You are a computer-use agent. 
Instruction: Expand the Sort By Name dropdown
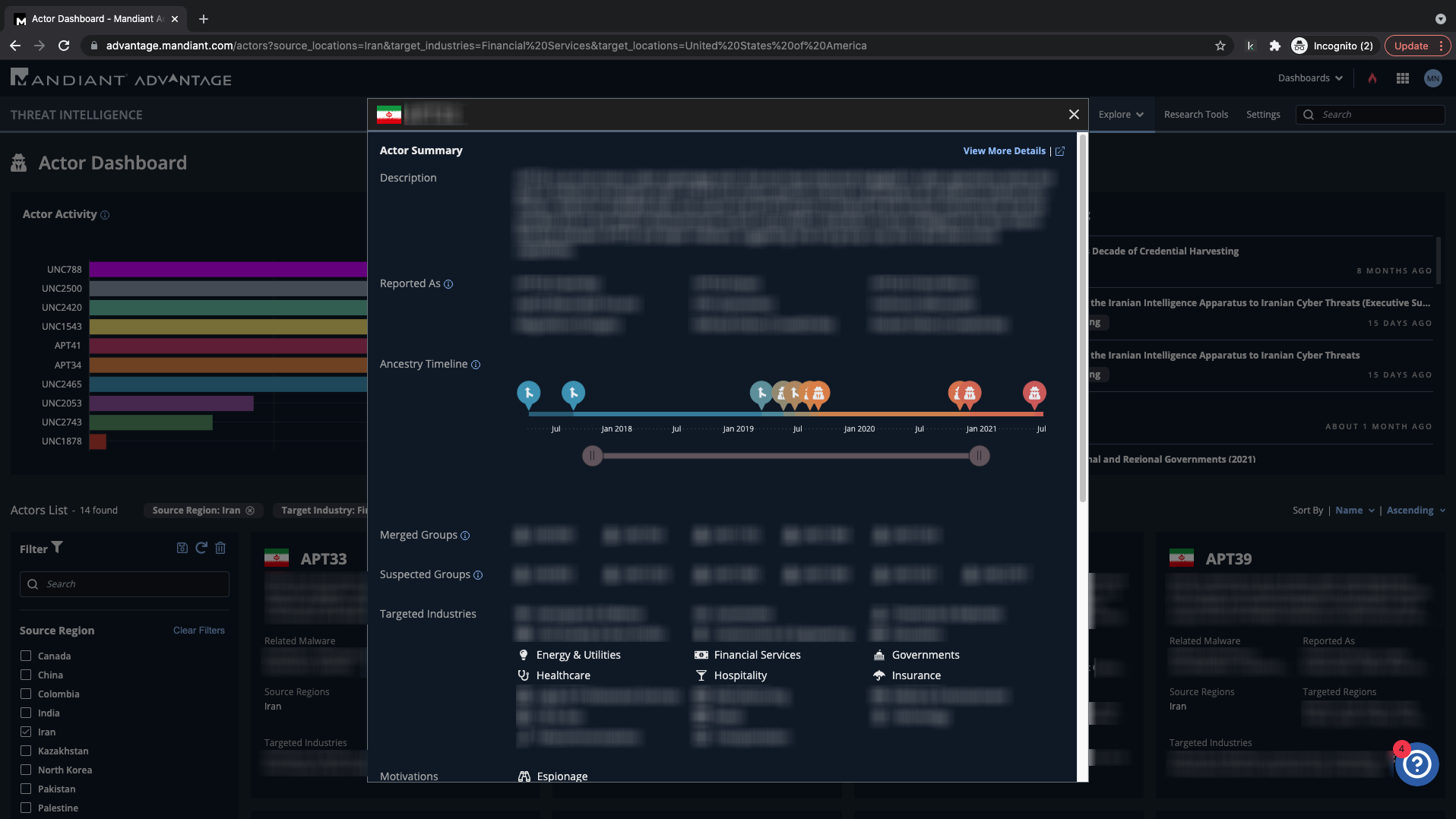1354,511
